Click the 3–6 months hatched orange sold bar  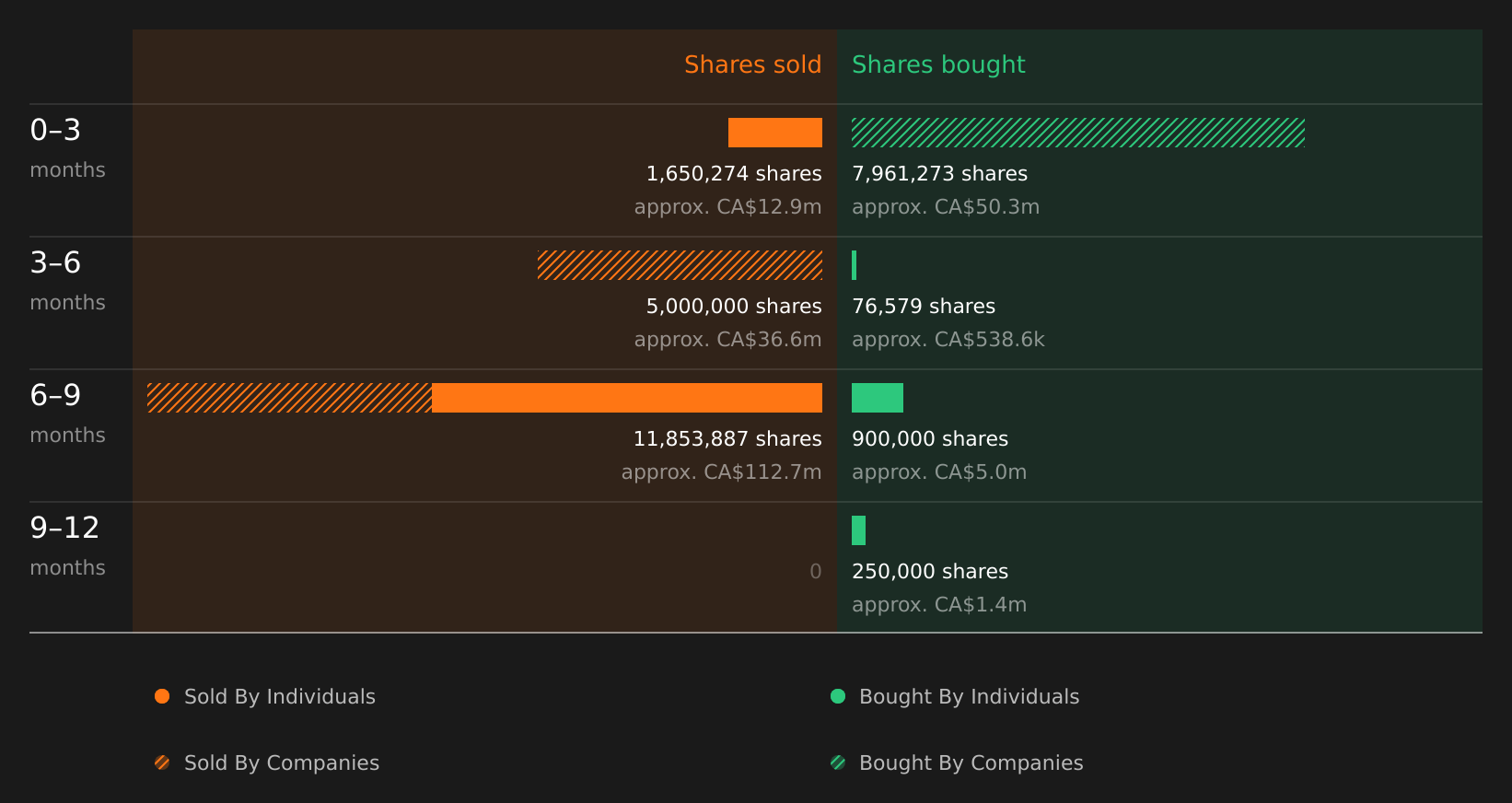pos(680,265)
